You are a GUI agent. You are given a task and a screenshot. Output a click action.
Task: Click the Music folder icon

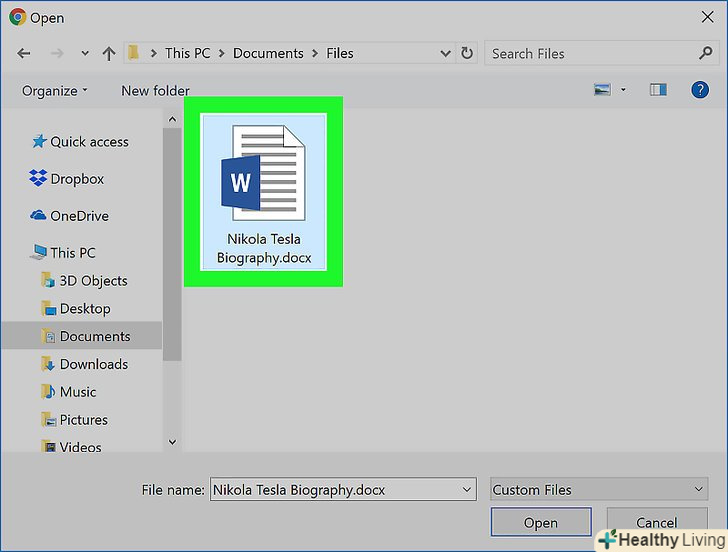48,392
